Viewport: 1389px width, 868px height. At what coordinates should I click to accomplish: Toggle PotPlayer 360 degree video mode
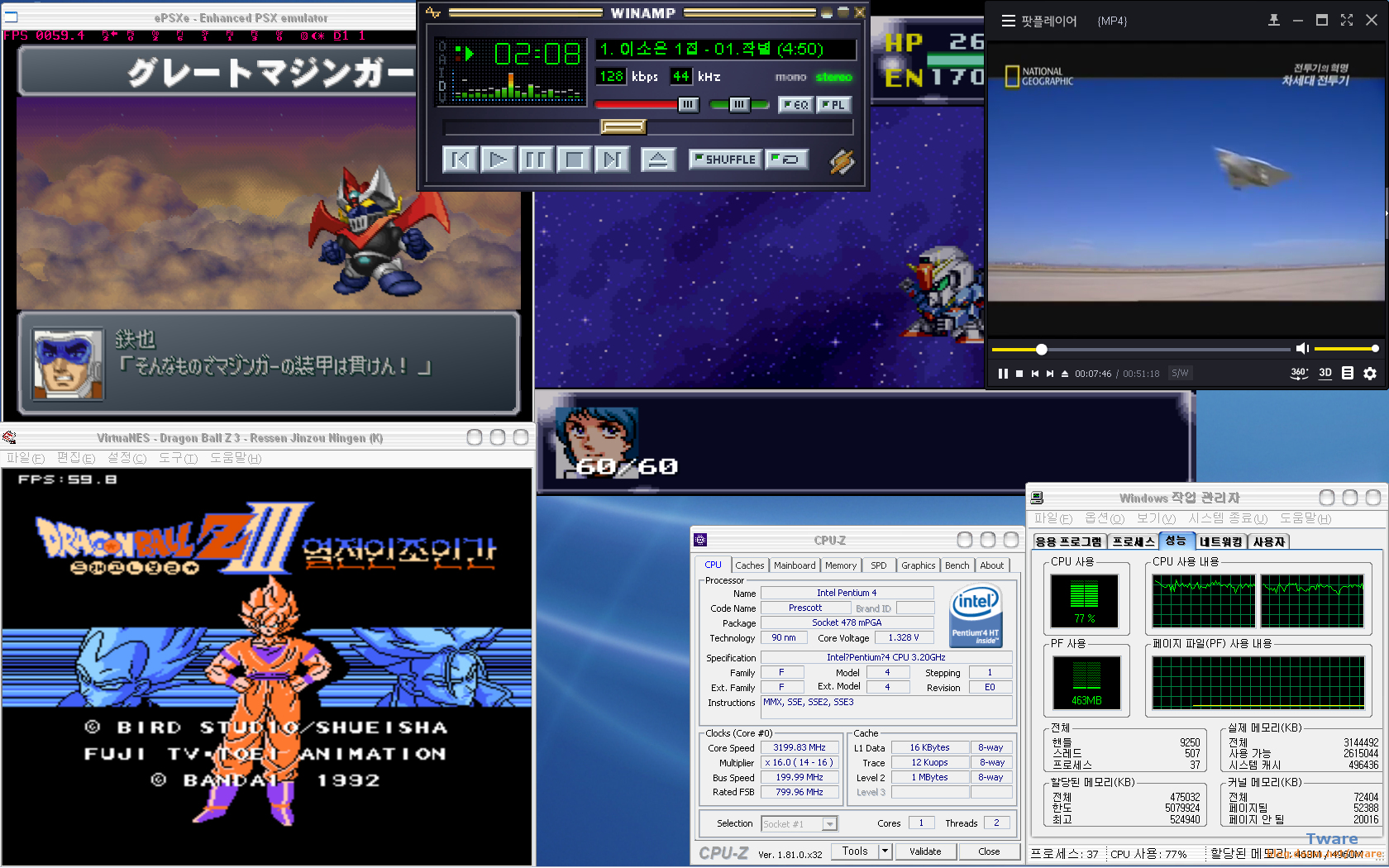coord(1299,374)
